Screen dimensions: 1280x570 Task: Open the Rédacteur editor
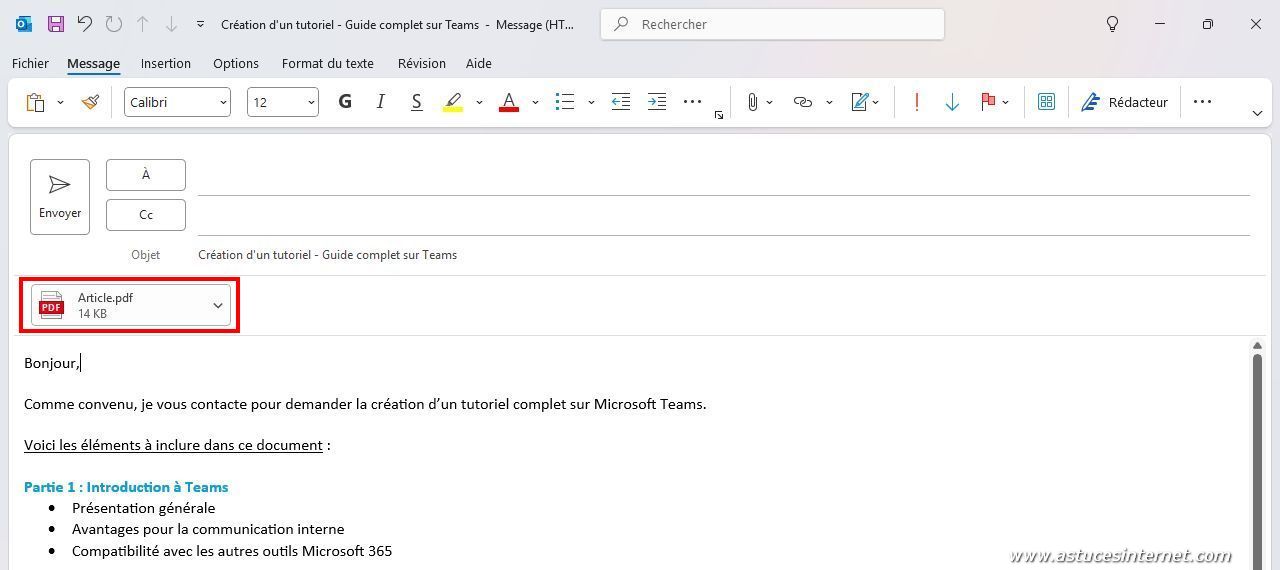1125,102
